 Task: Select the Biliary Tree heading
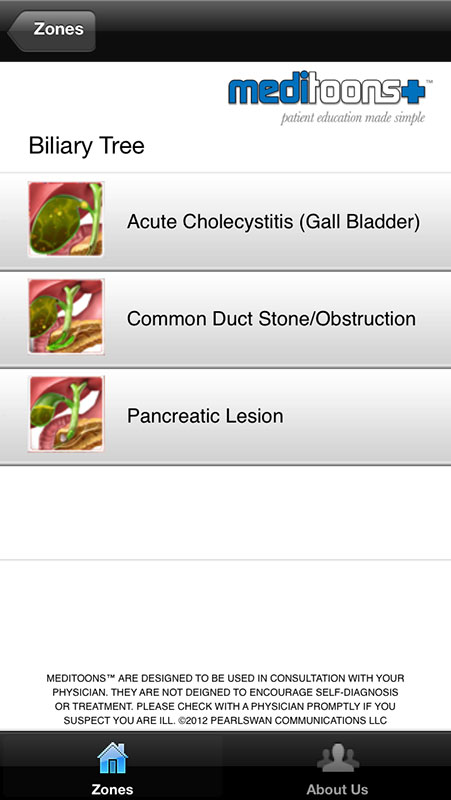87,146
